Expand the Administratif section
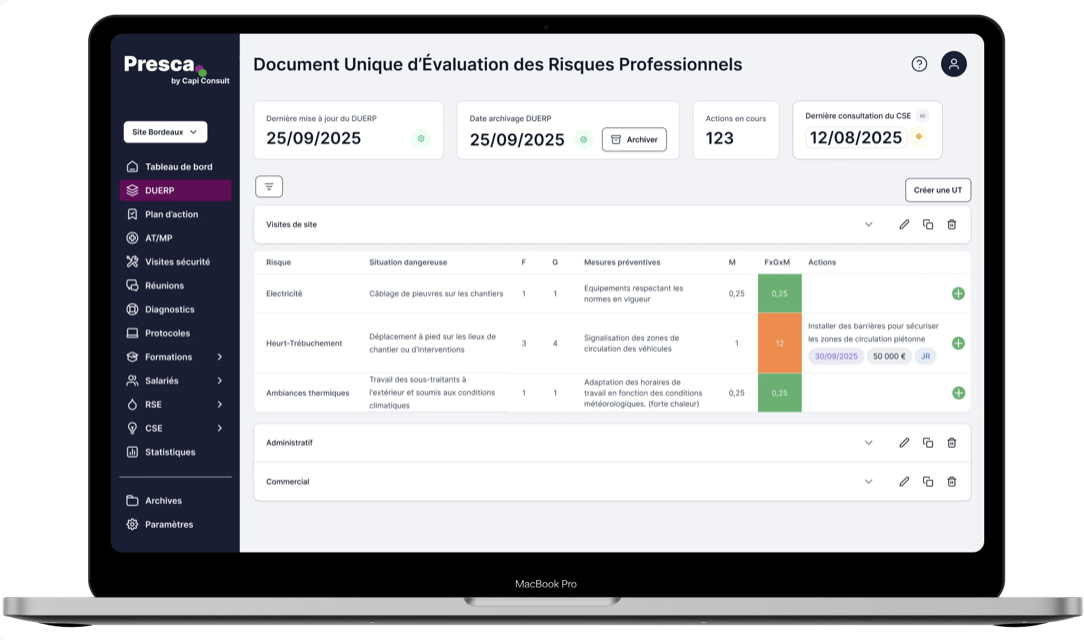1084x640 pixels. click(868, 442)
